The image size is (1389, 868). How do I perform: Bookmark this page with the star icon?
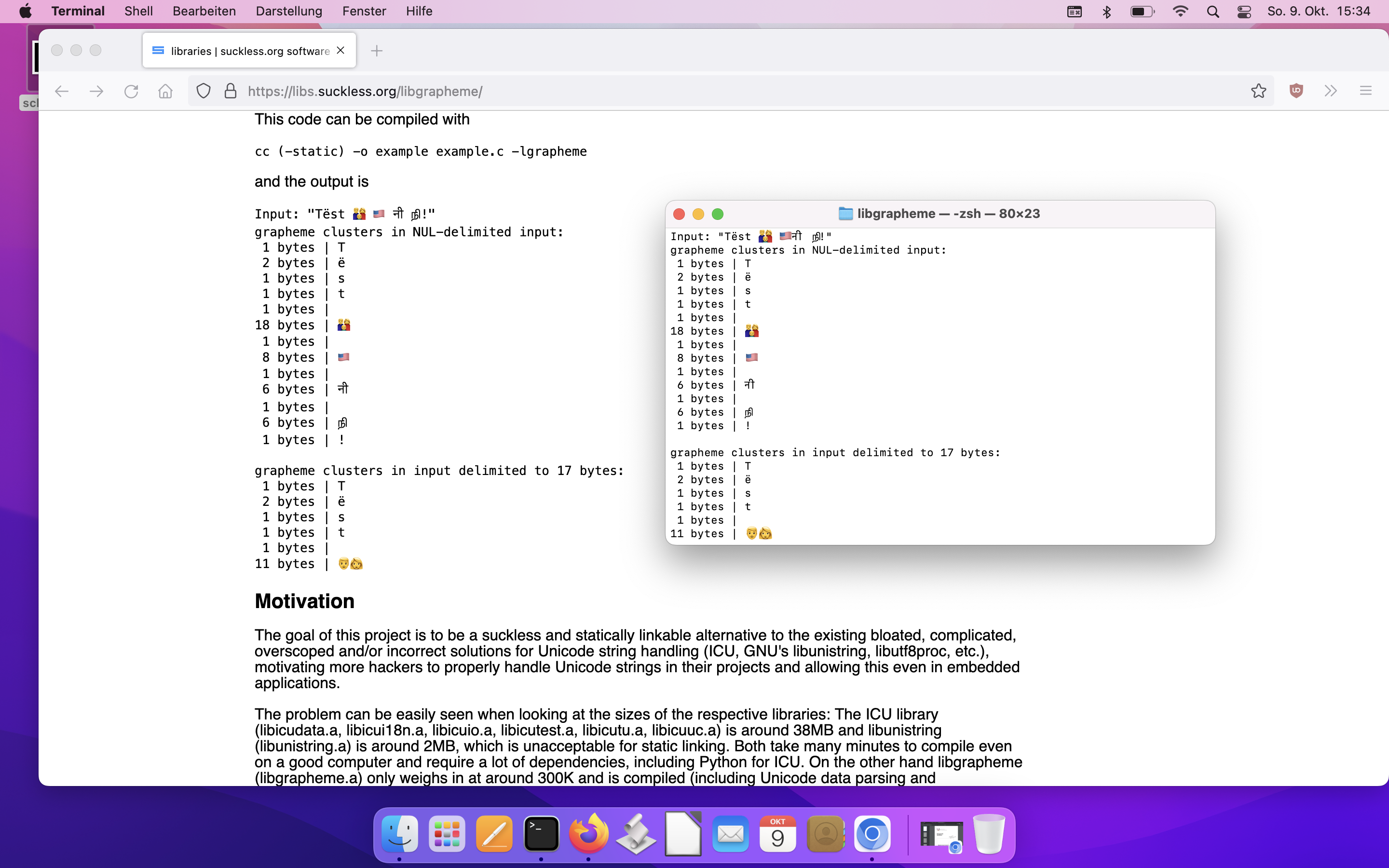pos(1258,91)
